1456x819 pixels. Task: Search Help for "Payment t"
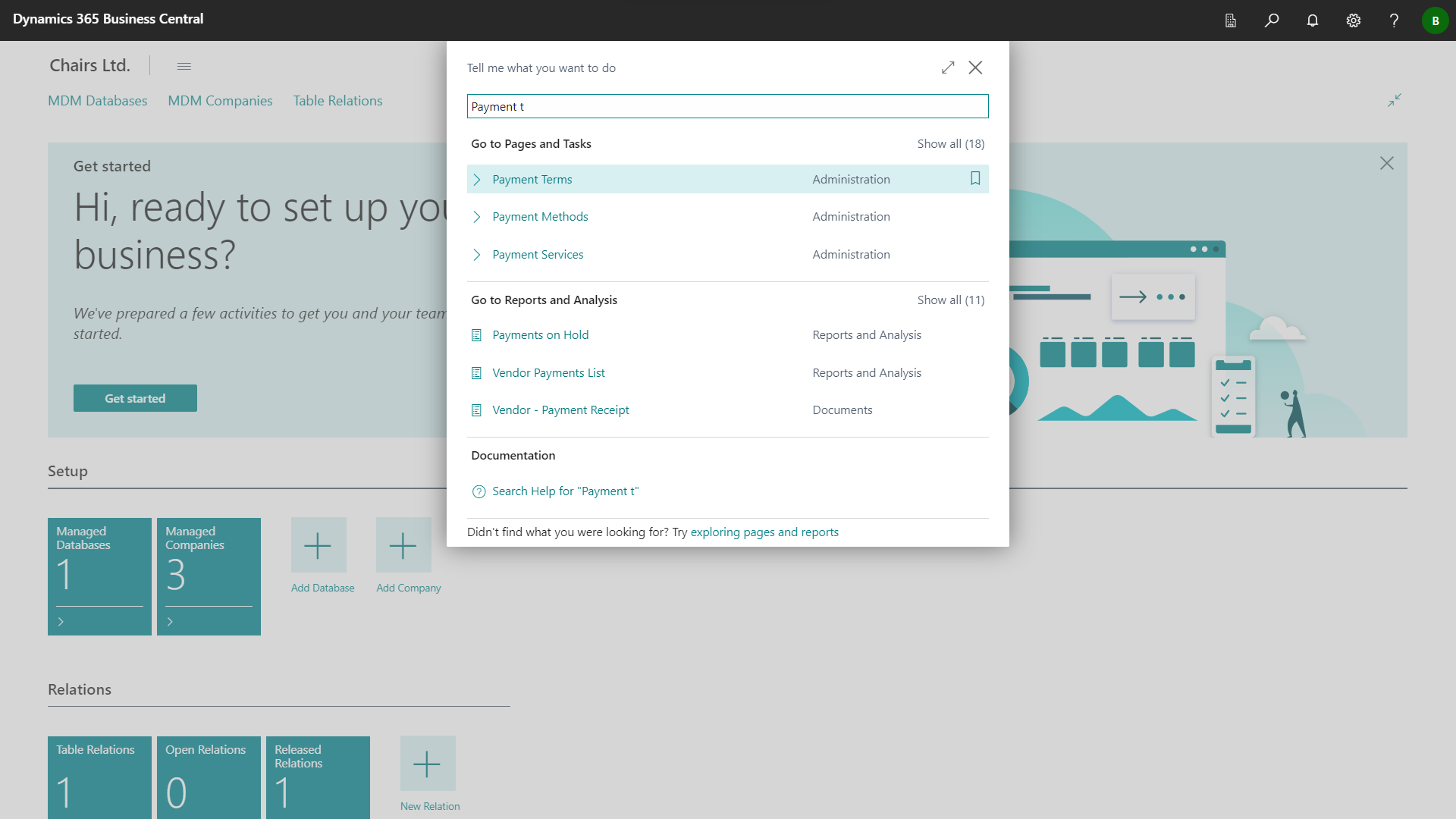tap(566, 491)
